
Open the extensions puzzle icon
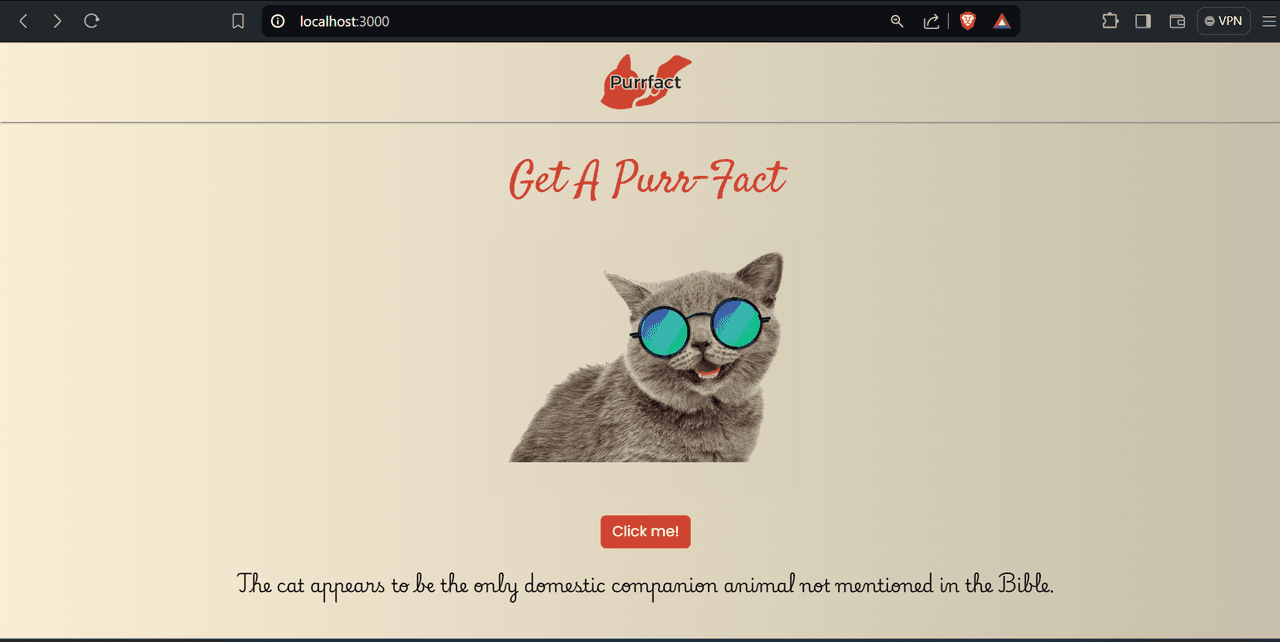1110,21
